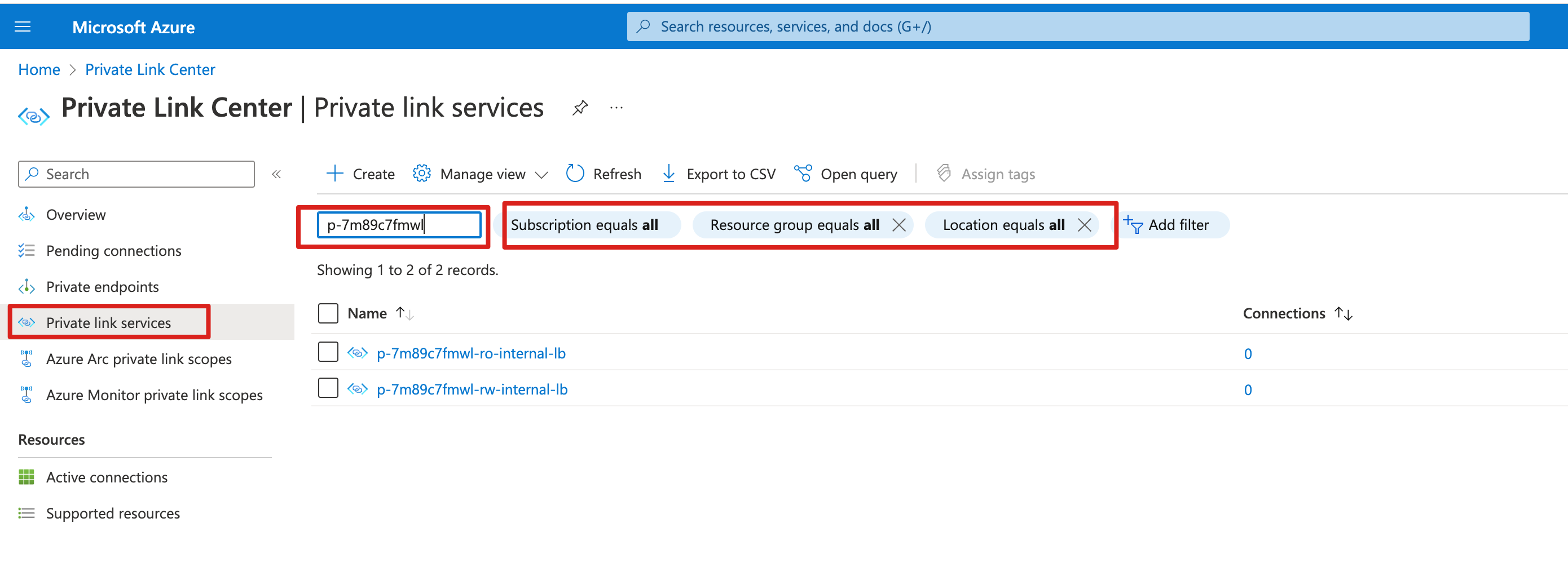Click the Private endpoints icon

click(x=27, y=286)
